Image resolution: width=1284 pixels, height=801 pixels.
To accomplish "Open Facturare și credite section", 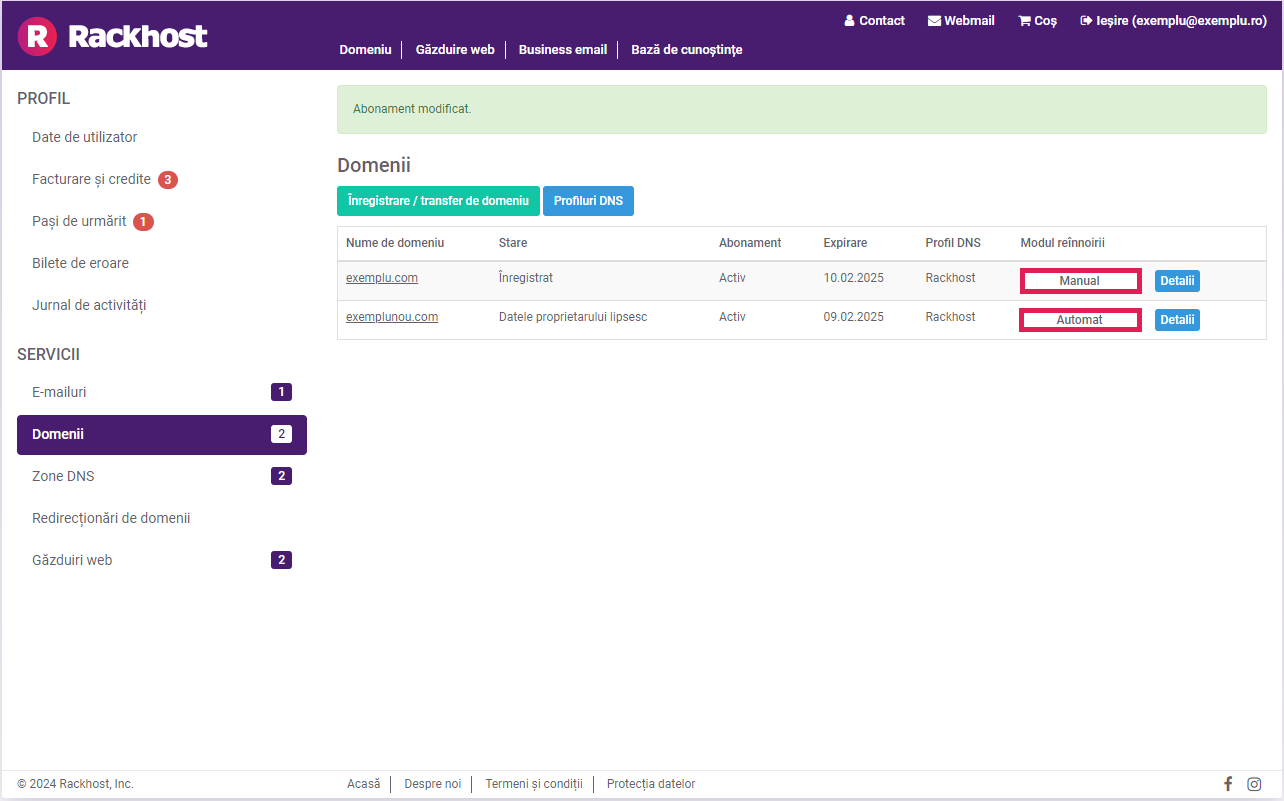I will tap(91, 179).
